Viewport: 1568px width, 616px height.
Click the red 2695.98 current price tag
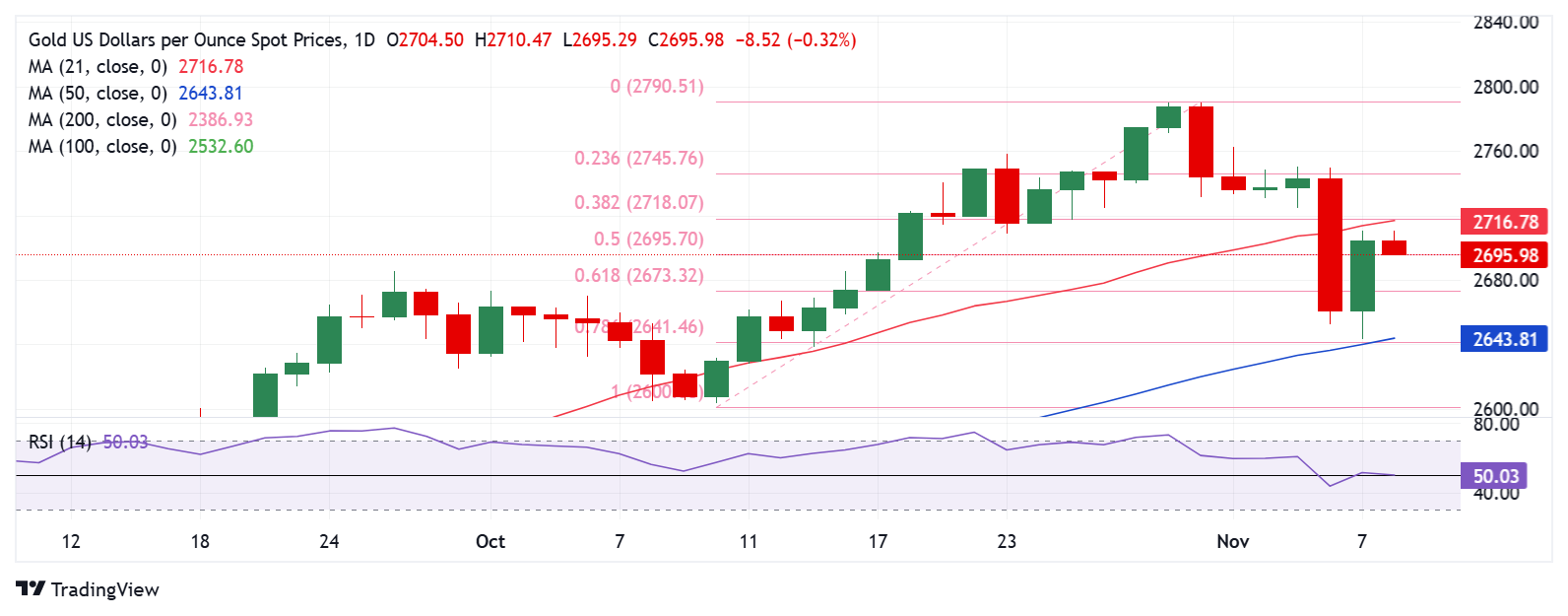tap(1504, 255)
